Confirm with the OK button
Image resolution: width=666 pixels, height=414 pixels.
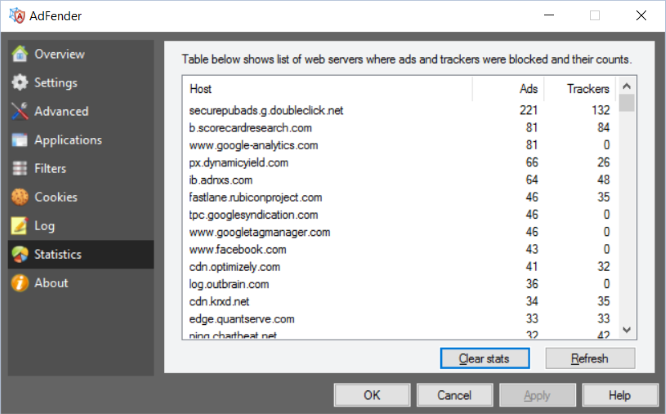point(372,395)
